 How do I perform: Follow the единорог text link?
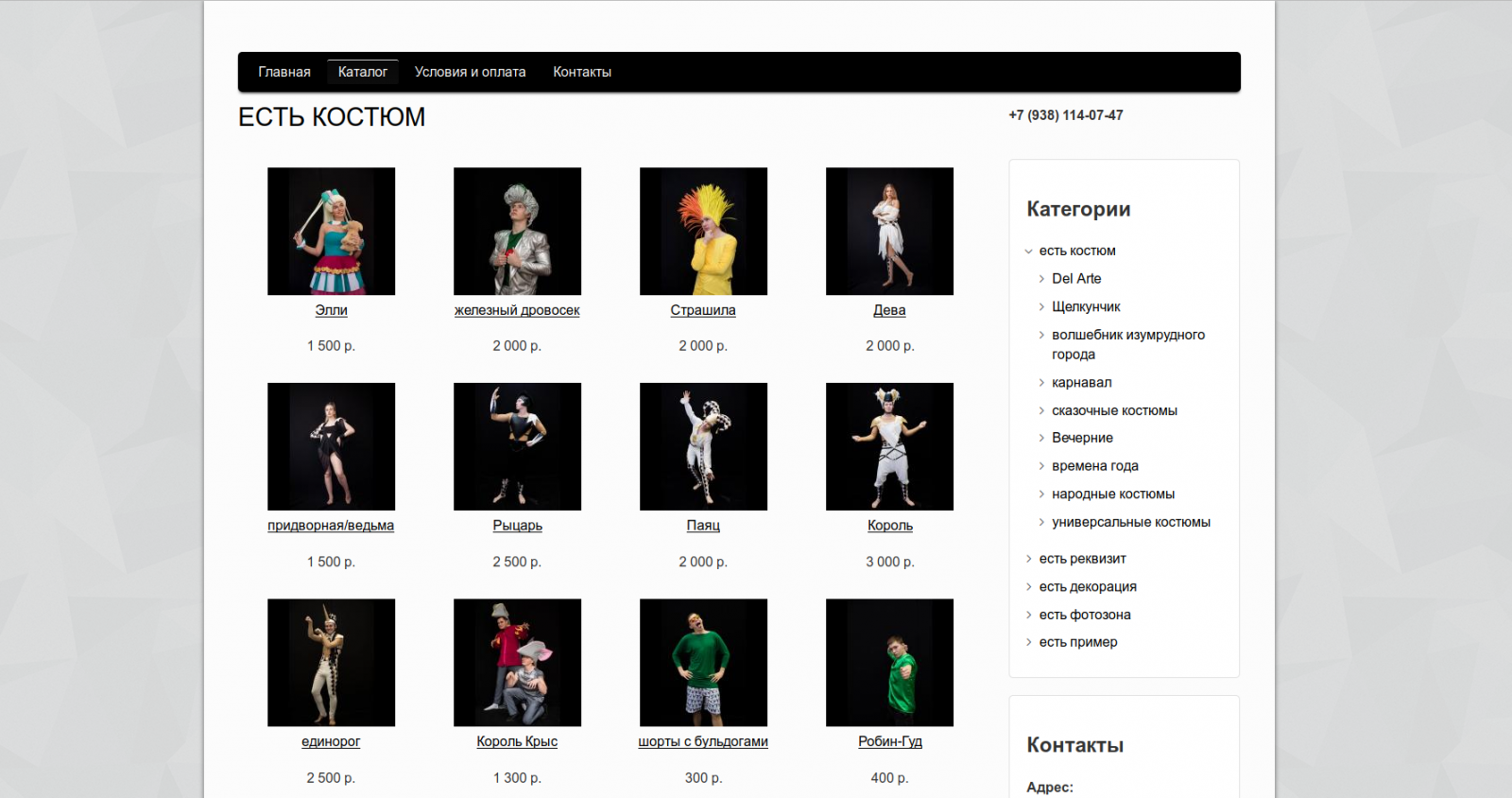331,741
